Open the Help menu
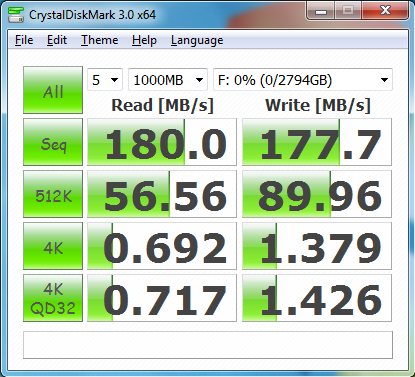 144,40
